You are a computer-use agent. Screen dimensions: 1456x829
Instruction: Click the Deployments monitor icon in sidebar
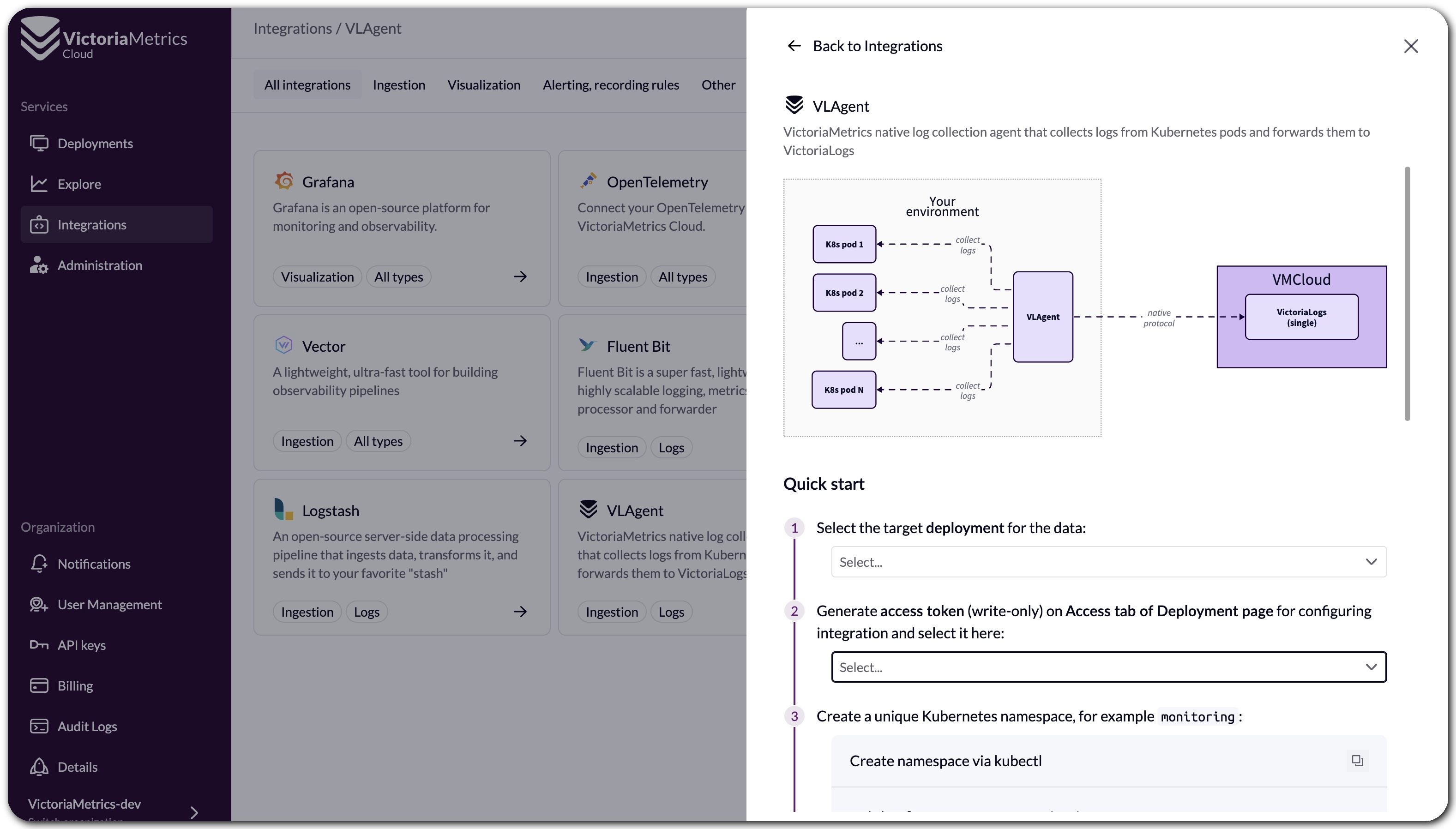coord(39,144)
